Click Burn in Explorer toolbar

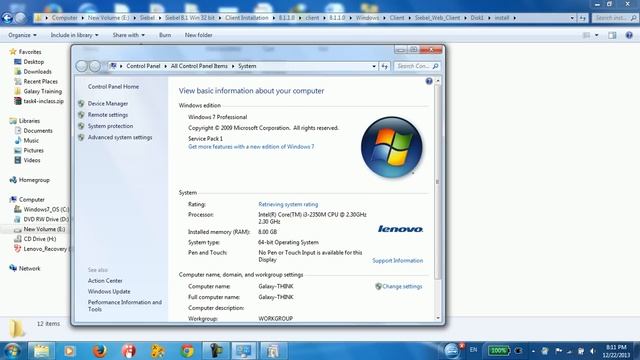tap(165, 35)
